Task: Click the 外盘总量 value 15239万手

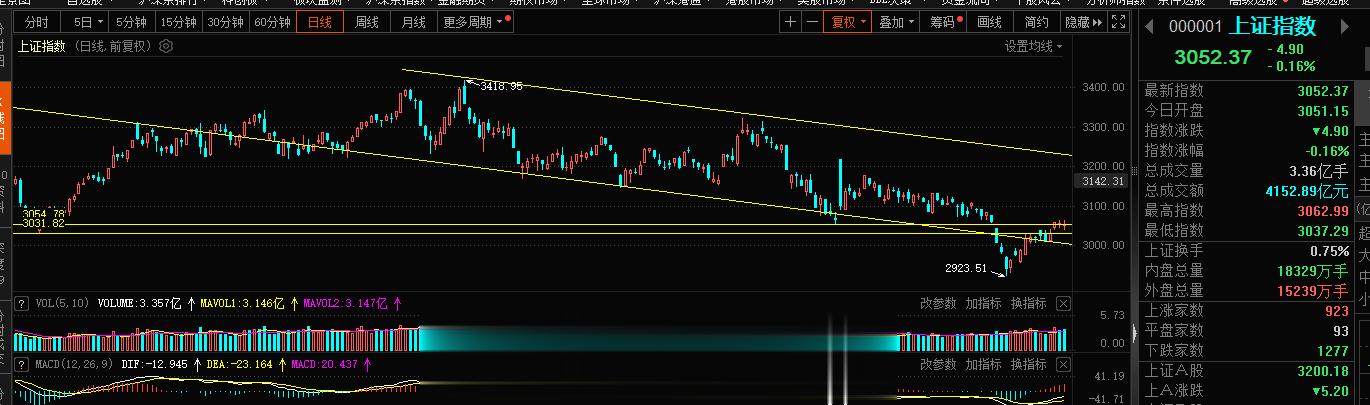Action: click(1314, 290)
